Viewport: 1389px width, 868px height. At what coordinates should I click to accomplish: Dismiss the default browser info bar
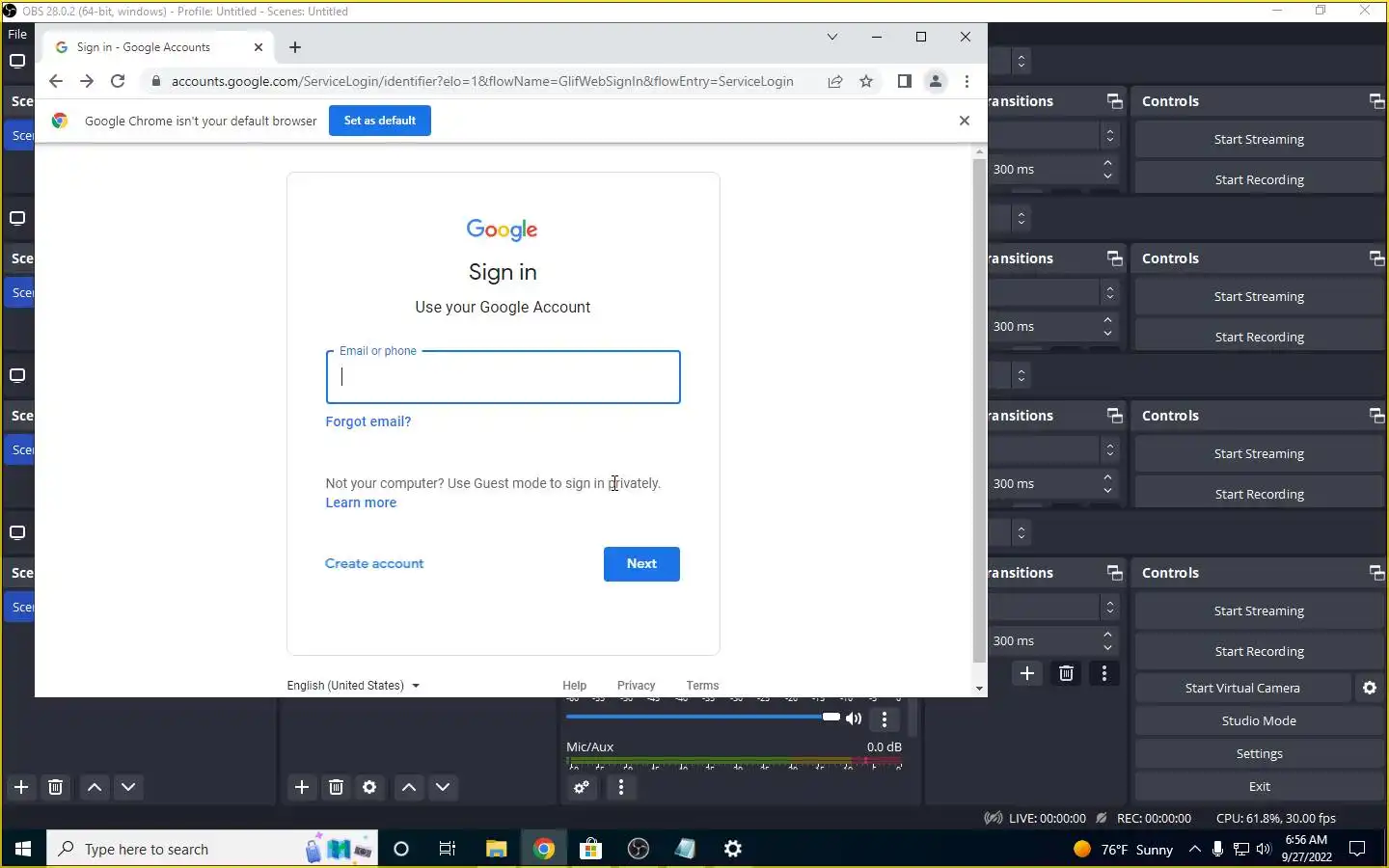pyautogui.click(x=965, y=121)
